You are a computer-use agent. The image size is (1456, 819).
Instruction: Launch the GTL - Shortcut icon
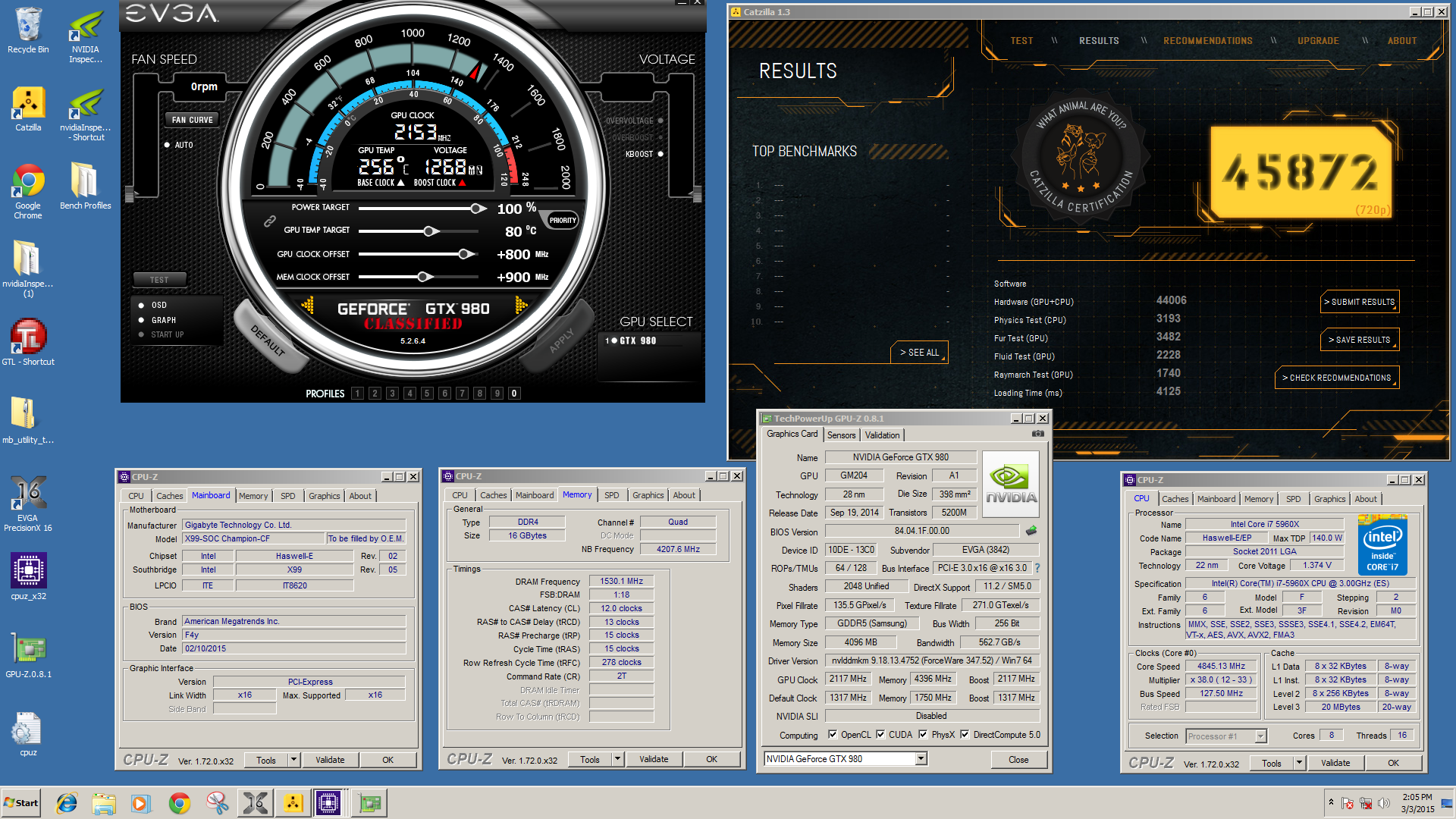click(x=28, y=342)
